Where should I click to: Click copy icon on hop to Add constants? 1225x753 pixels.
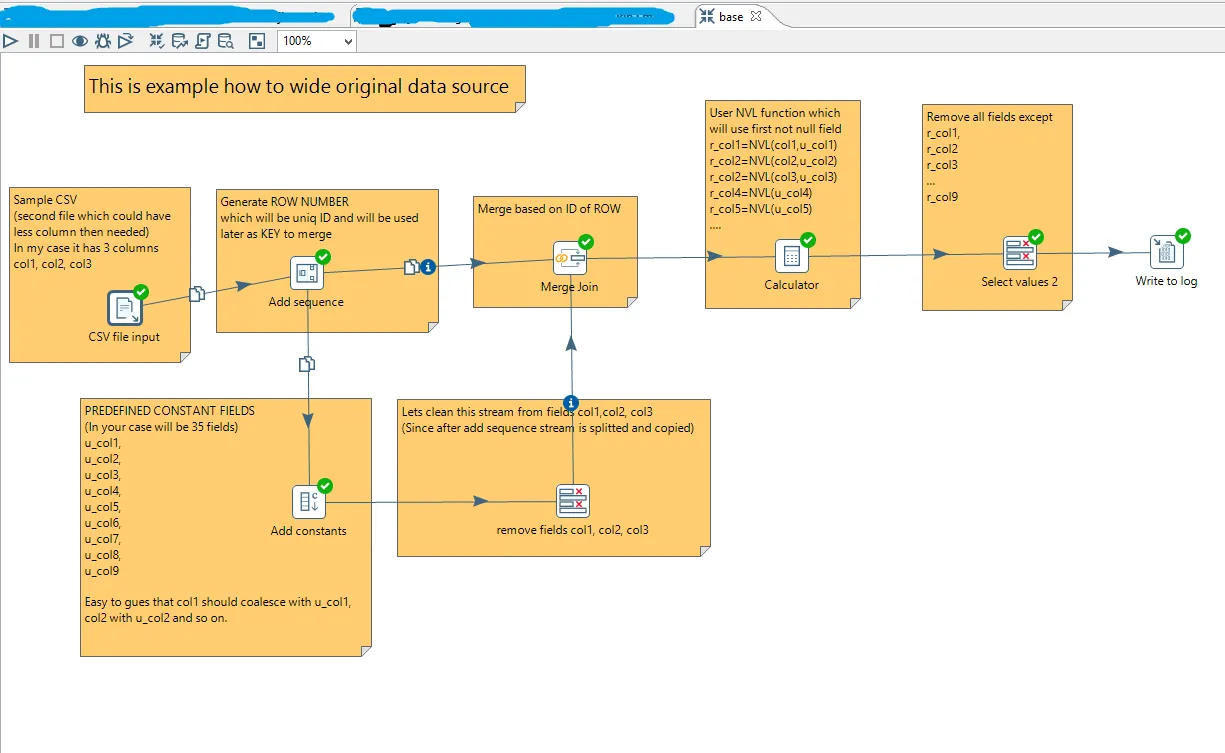[x=308, y=364]
